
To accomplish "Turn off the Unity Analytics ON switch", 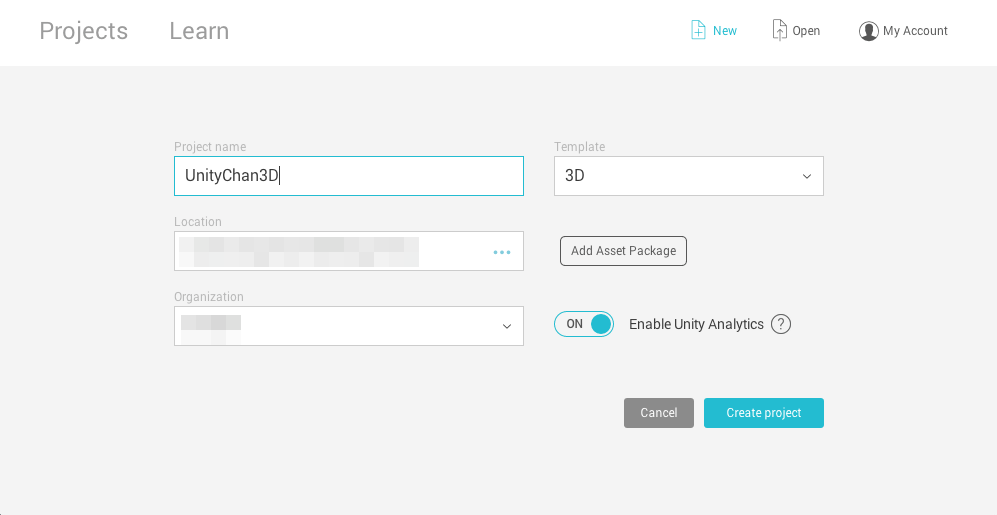I will (584, 324).
